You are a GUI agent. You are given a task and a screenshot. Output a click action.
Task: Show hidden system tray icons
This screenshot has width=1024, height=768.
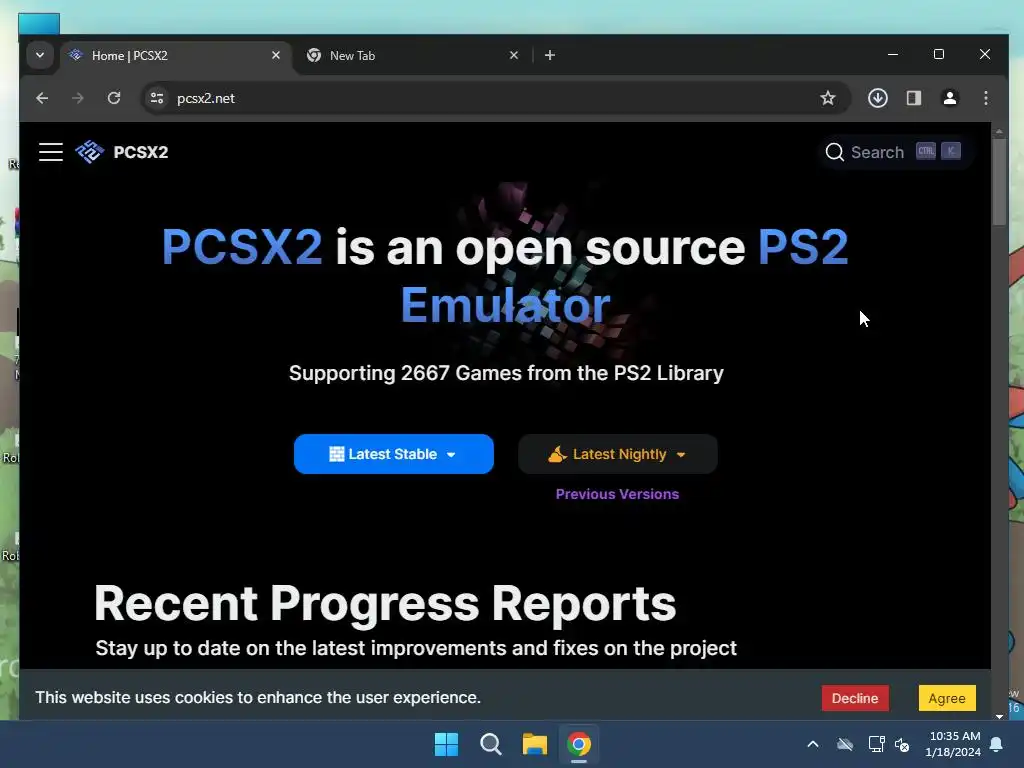[813, 744]
